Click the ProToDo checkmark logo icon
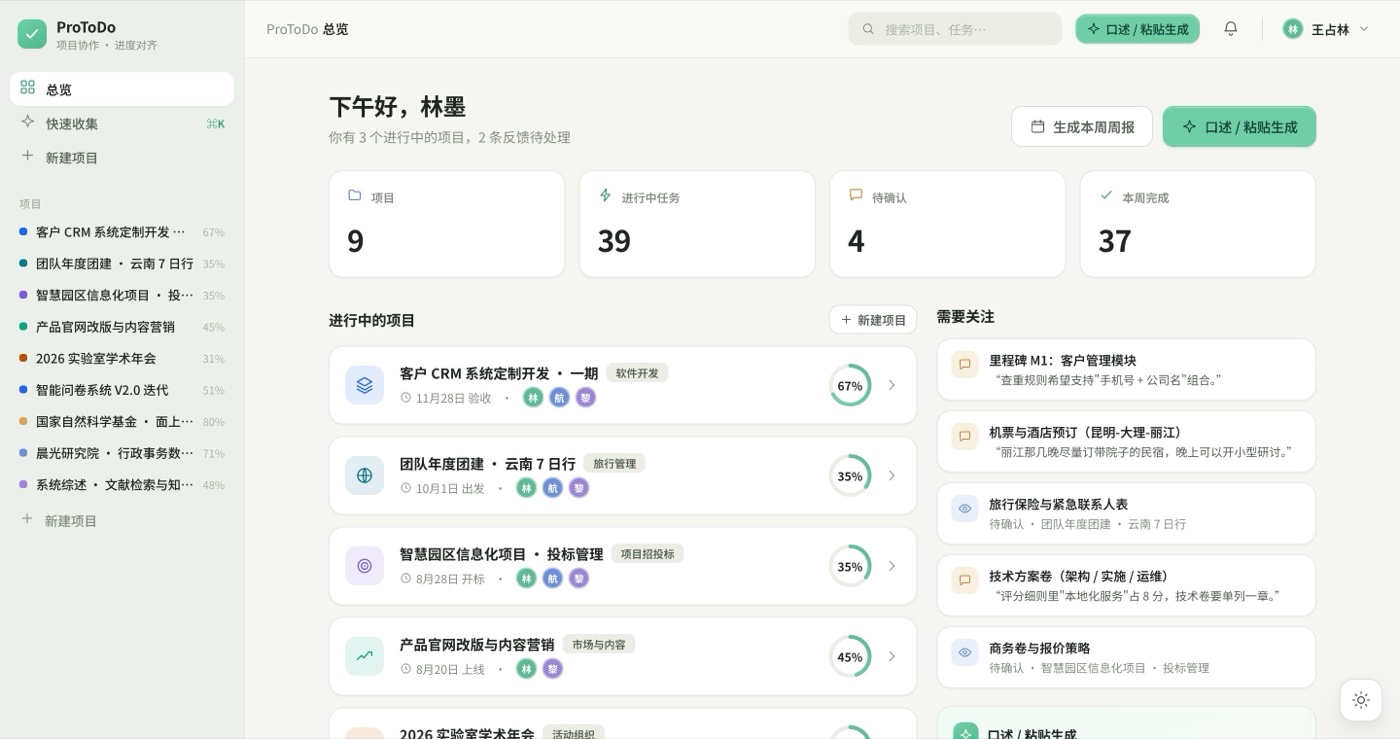Viewport: 1400px width, 739px height. tap(32, 34)
